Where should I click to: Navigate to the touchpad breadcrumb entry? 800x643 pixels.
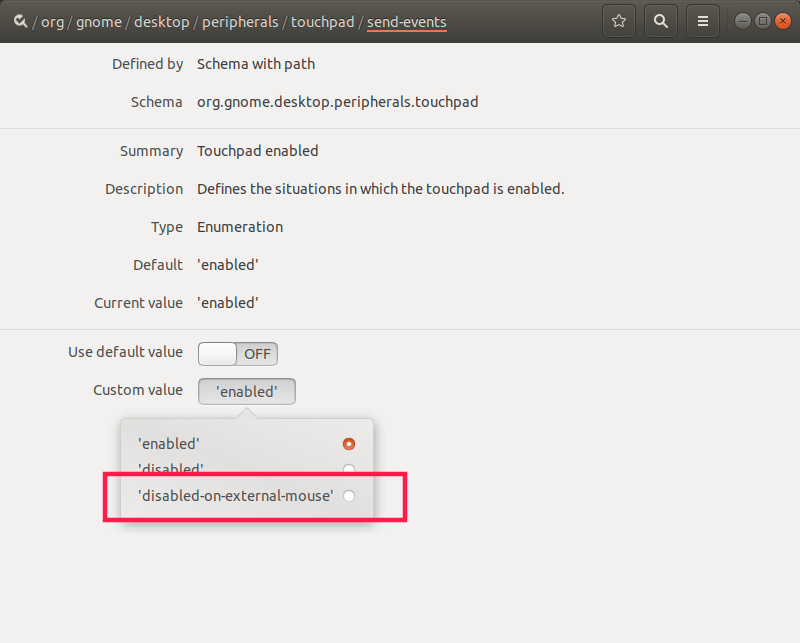click(322, 21)
